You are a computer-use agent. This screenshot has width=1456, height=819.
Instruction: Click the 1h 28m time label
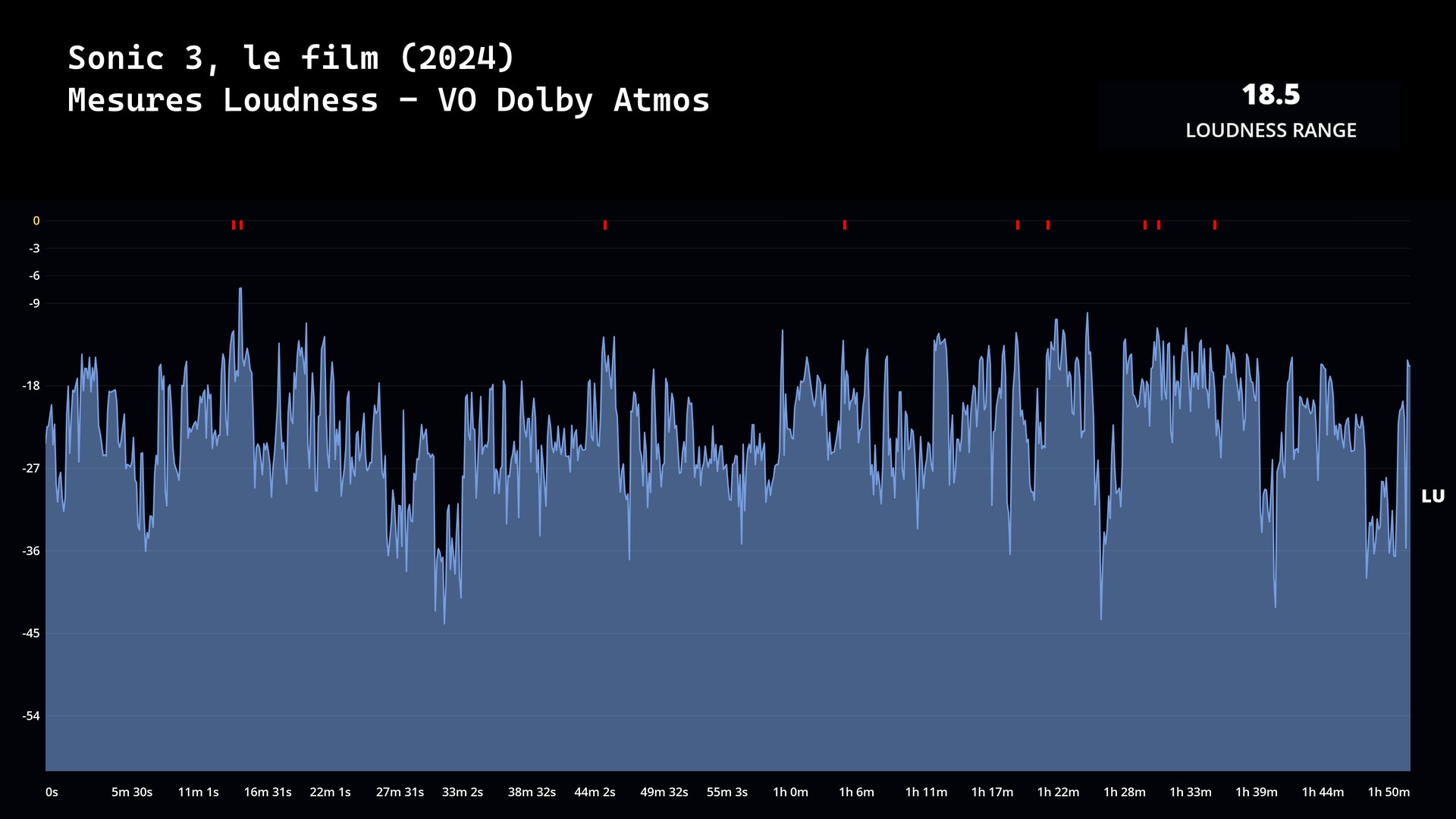pos(1124,792)
